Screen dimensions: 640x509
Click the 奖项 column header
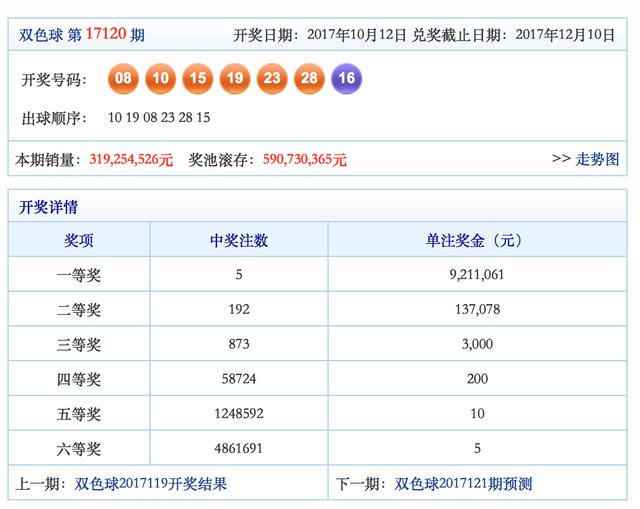[80, 241]
